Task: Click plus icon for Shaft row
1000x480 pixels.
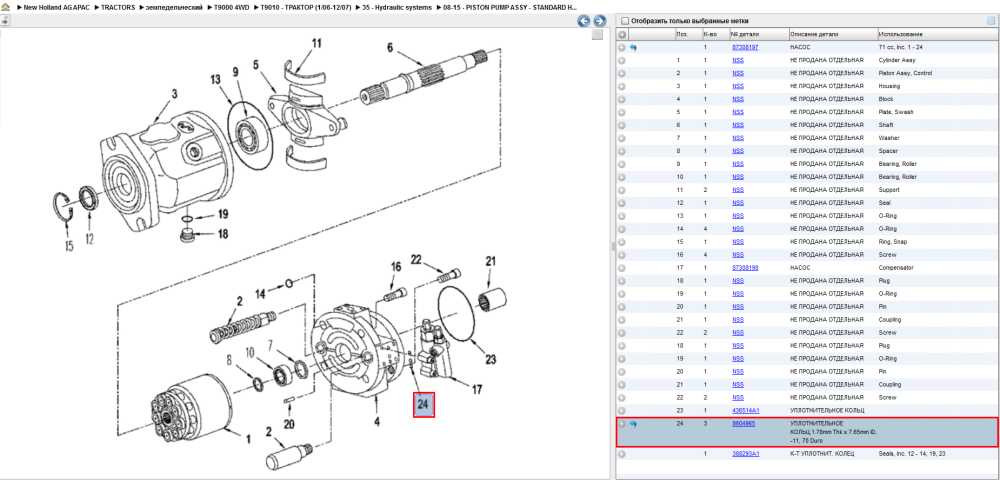Action: point(622,125)
